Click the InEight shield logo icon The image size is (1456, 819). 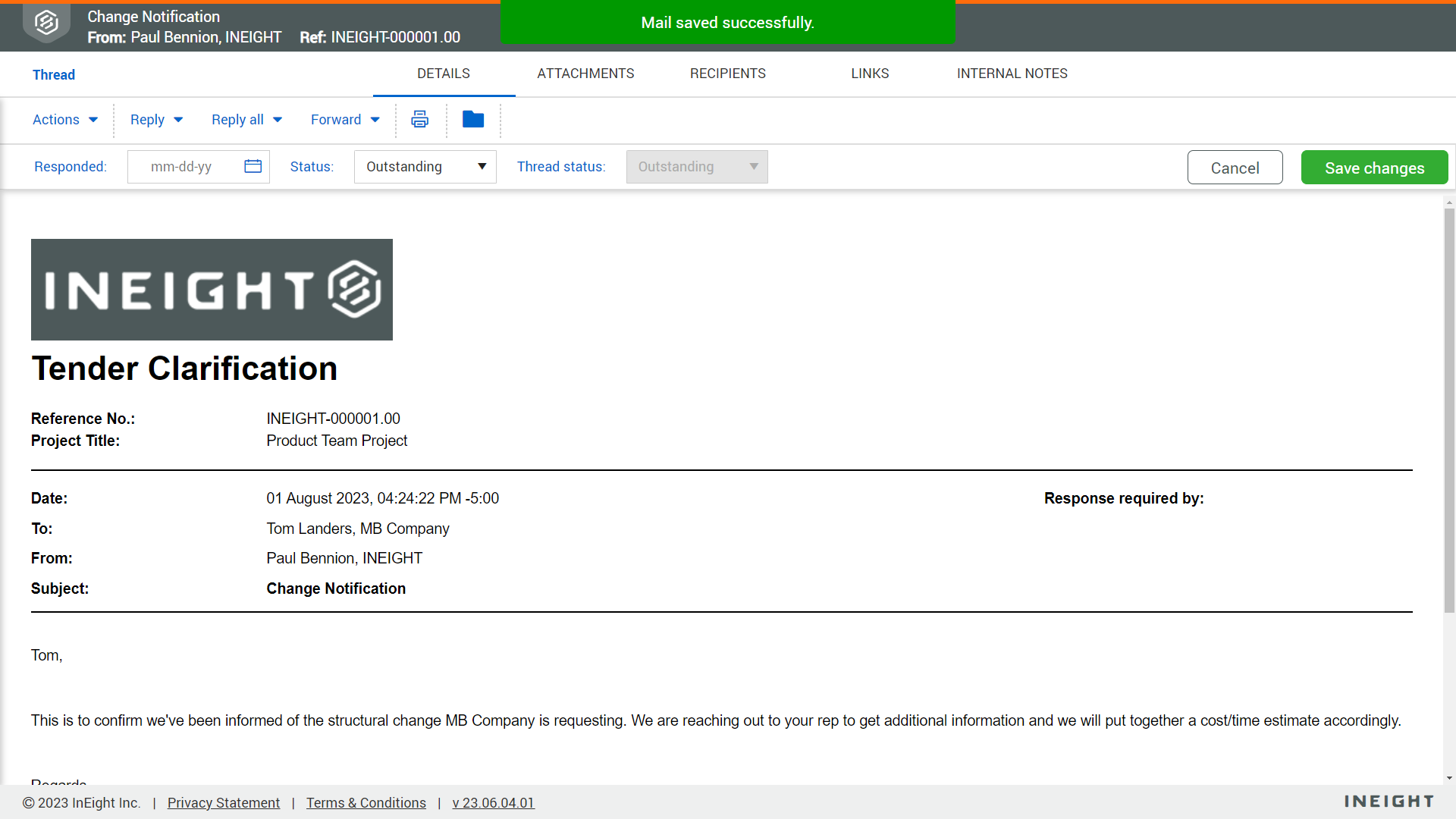pos(46,23)
